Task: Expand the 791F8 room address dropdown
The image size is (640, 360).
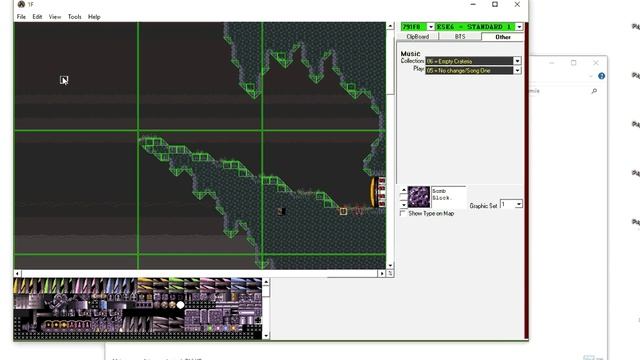Action: coord(431,27)
